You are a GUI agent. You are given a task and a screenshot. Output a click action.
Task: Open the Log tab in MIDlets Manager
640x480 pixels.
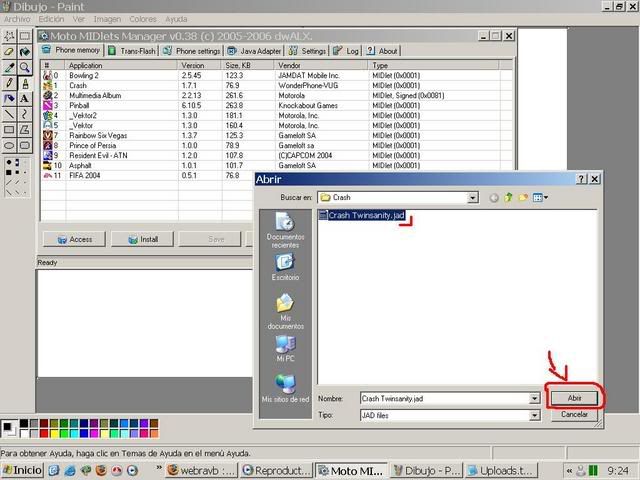pos(346,51)
